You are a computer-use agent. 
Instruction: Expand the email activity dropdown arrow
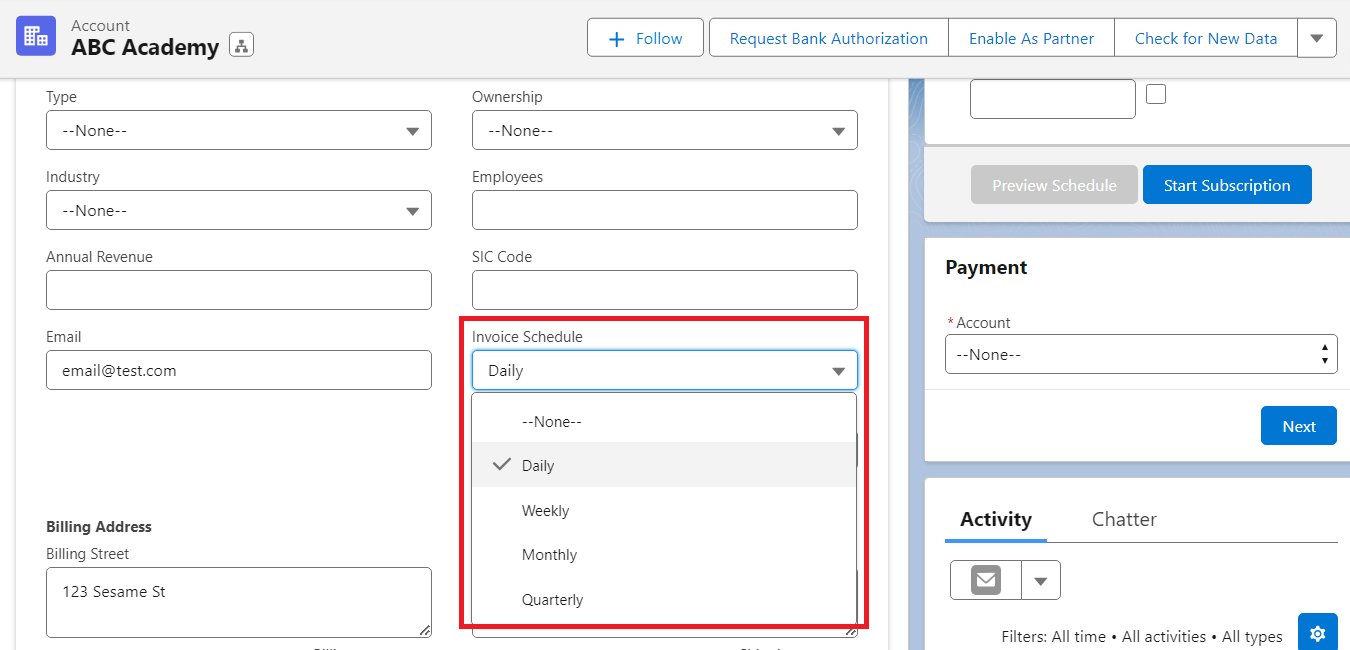click(1040, 580)
